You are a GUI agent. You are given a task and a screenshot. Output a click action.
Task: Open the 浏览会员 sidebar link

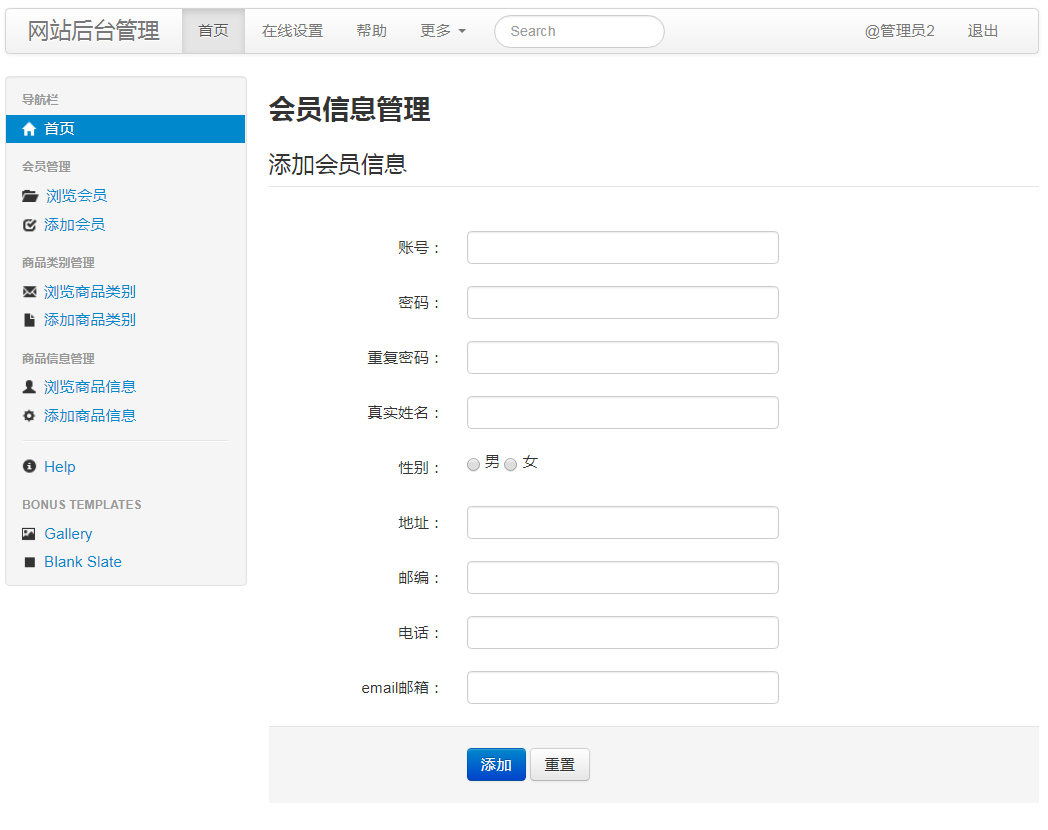coord(76,196)
